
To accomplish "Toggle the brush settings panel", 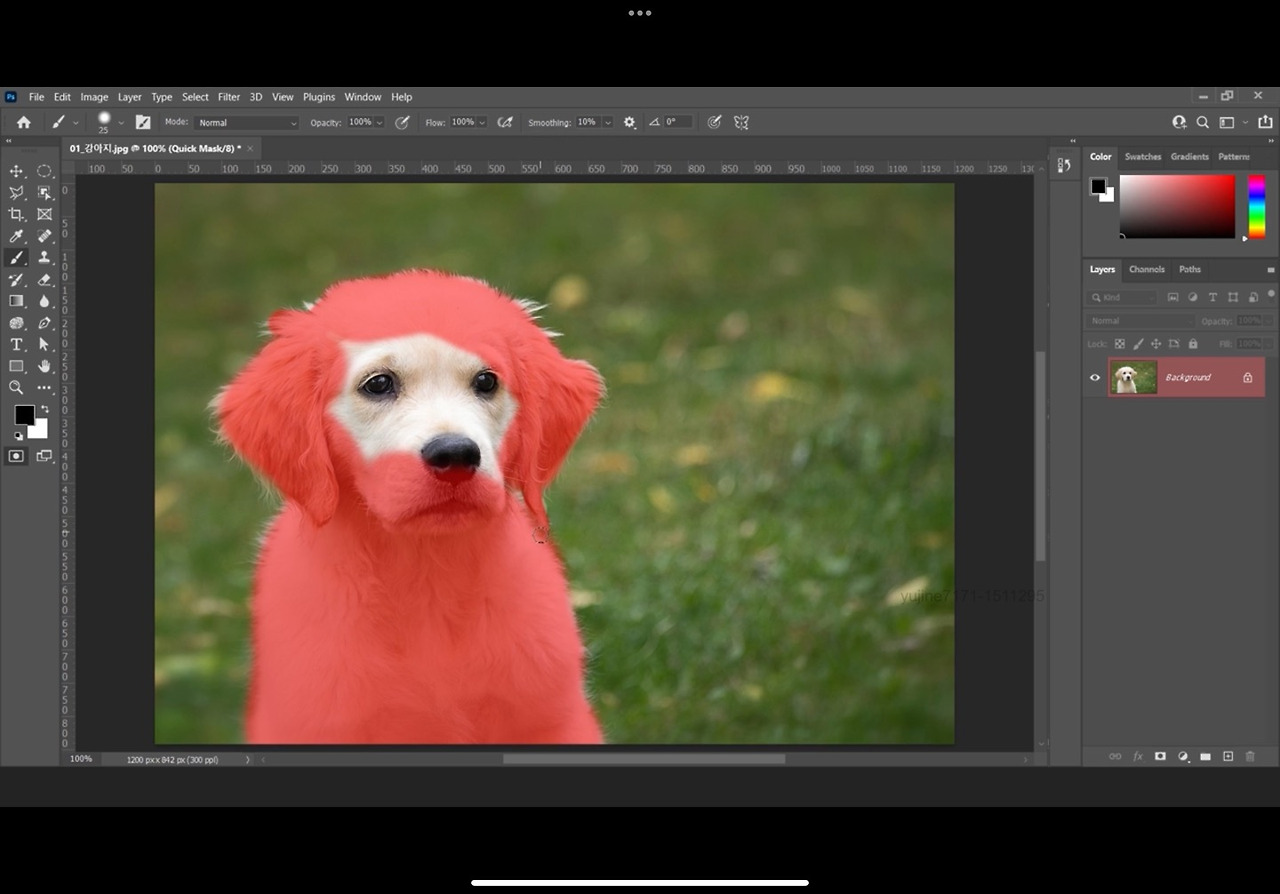I will [143, 122].
